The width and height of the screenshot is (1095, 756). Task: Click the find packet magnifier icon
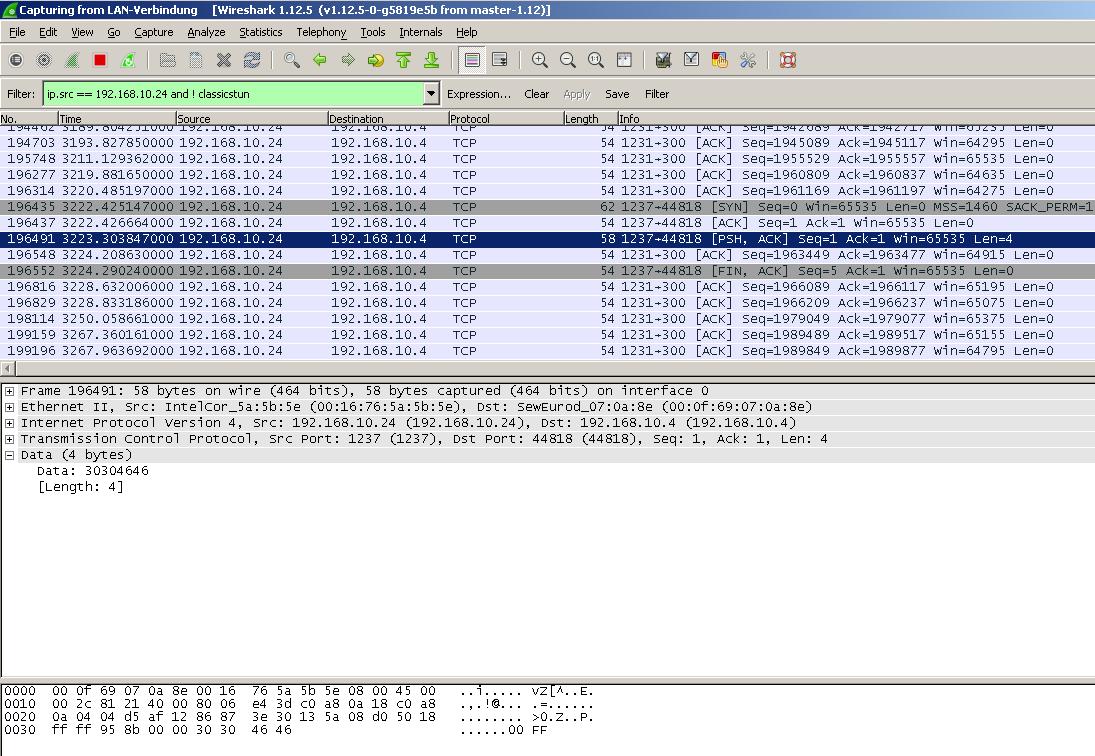(292, 60)
